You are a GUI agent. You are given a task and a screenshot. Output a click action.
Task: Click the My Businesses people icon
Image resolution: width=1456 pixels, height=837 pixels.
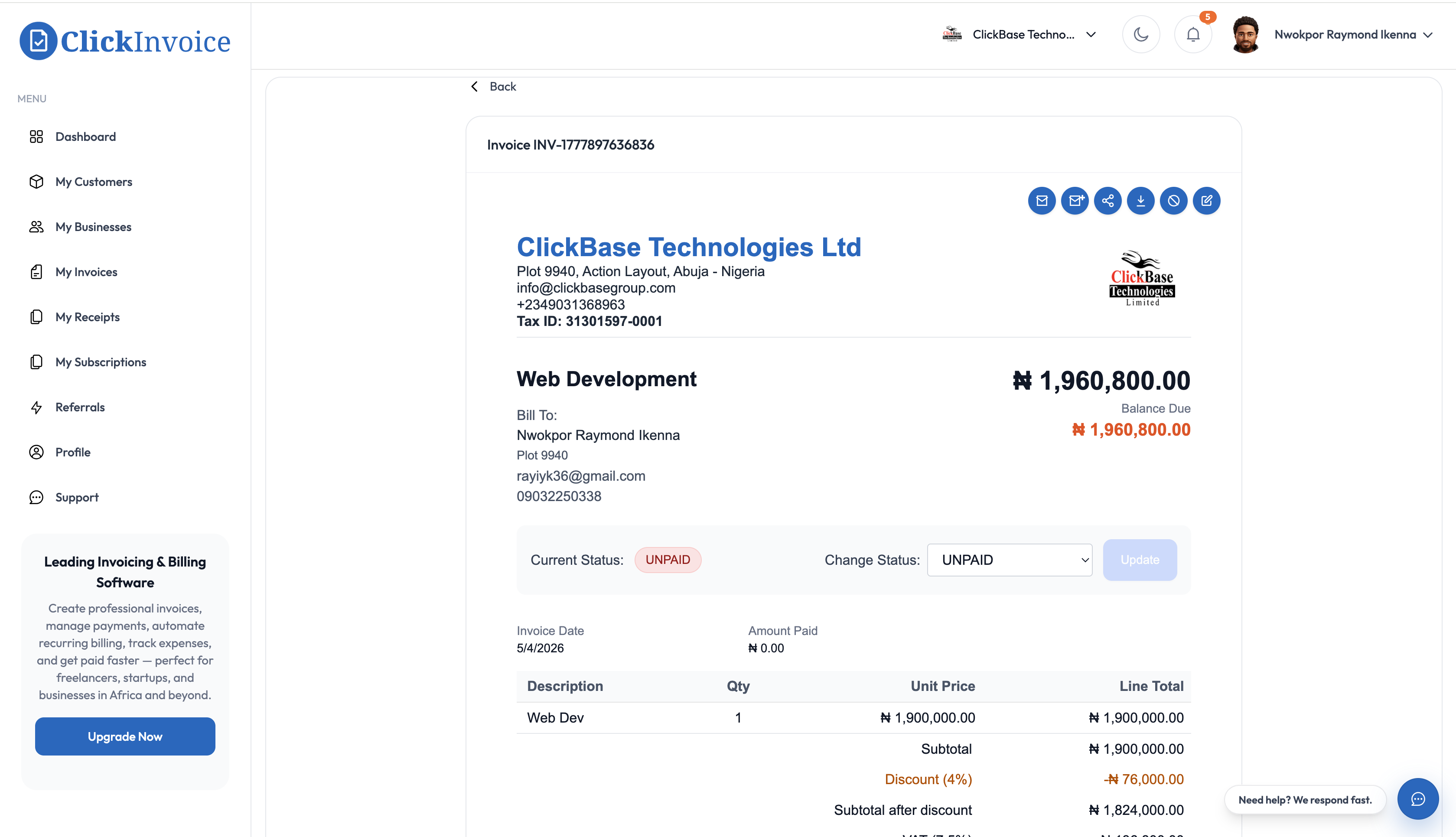[36, 227]
